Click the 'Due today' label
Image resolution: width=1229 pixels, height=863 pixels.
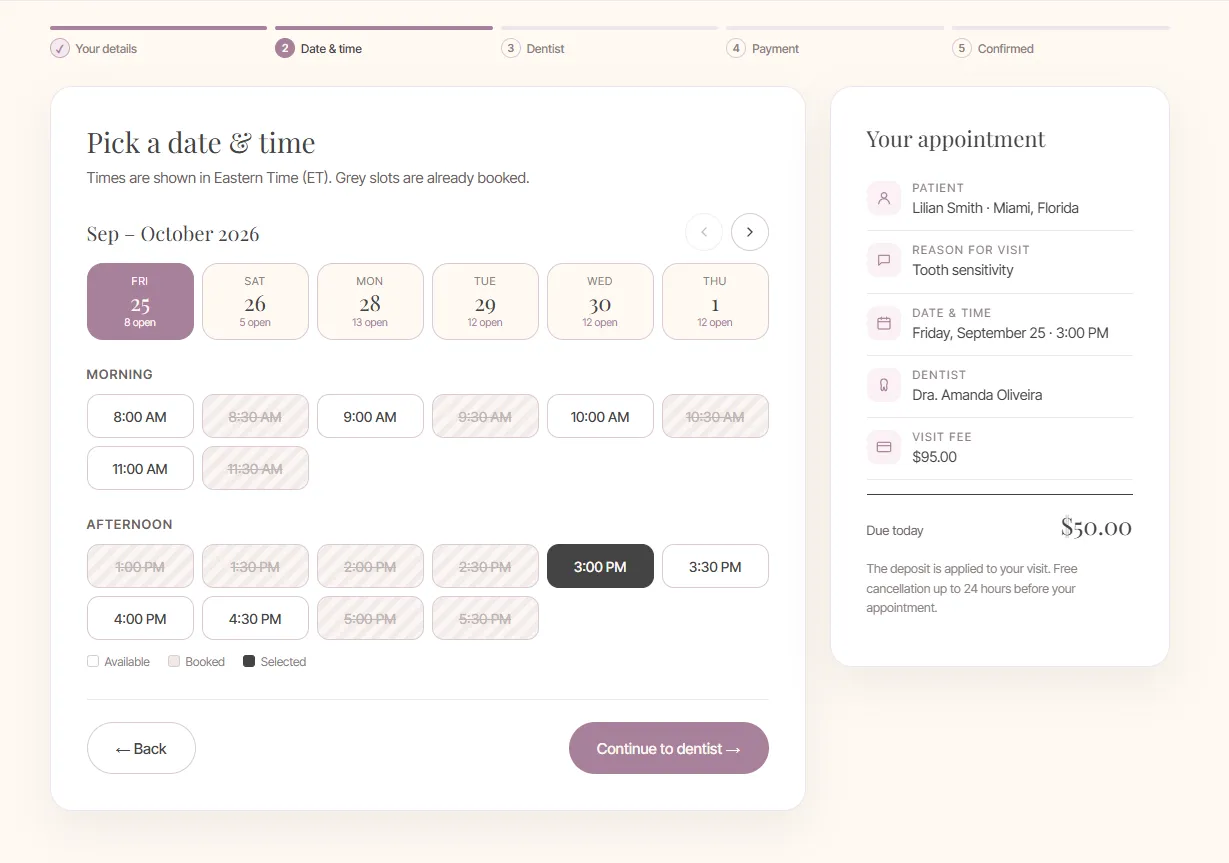click(895, 531)
